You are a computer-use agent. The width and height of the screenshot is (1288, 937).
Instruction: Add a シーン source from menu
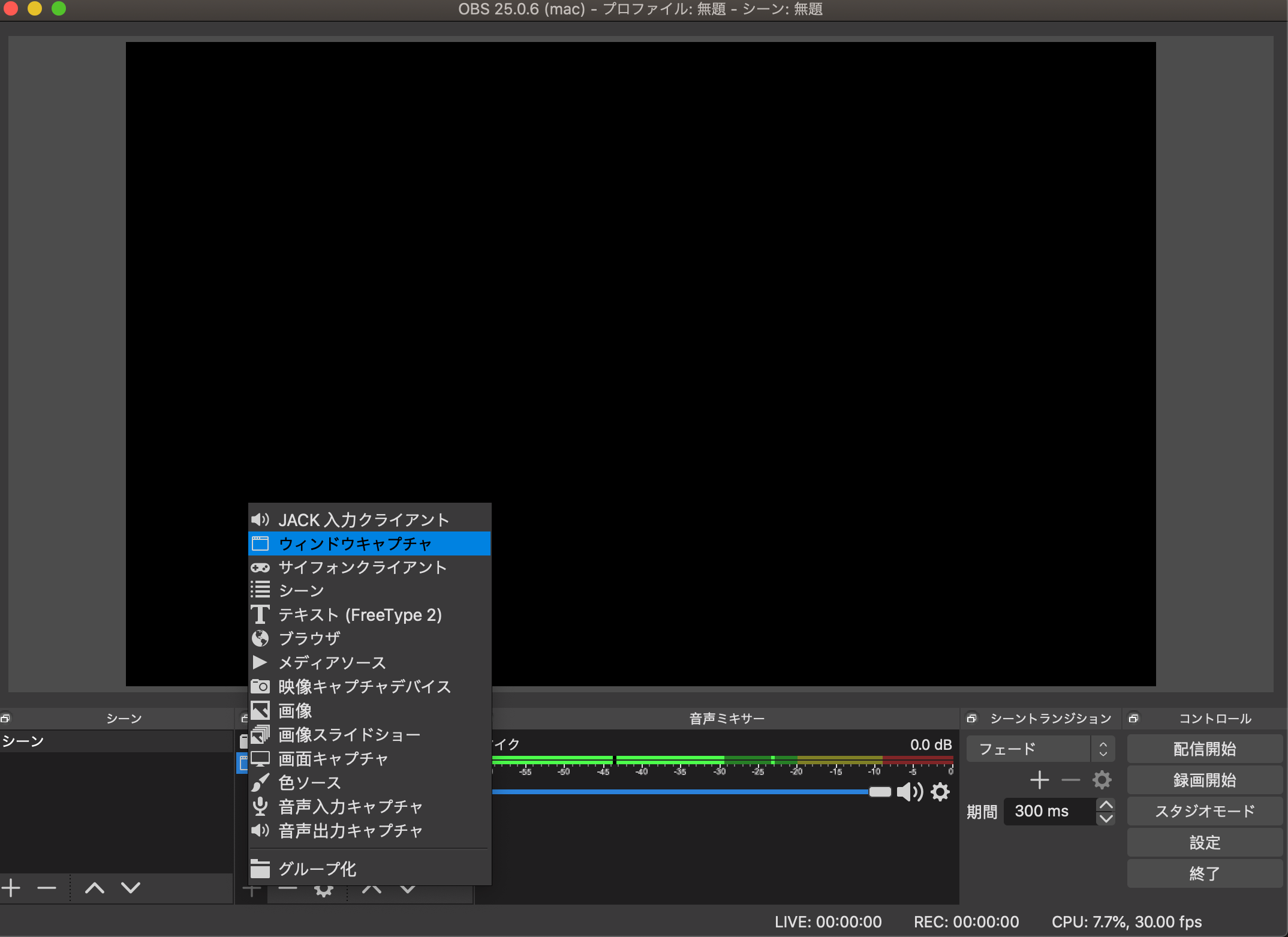[x=369, y=591]
